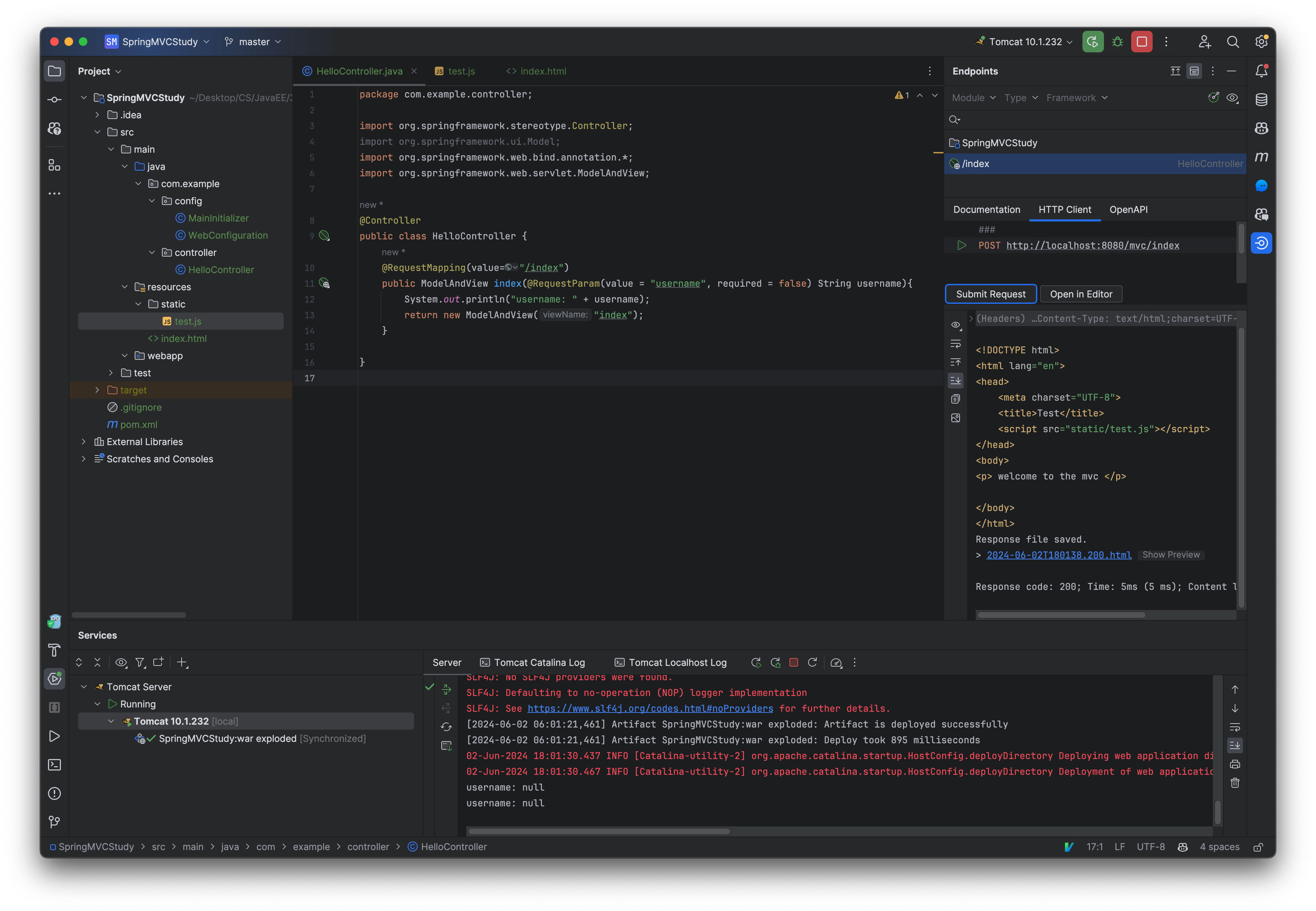Stop deployment red square in Services toolbar
Image resolution: width=1316 pixels, height=911 pixels.
click(793, 662)
